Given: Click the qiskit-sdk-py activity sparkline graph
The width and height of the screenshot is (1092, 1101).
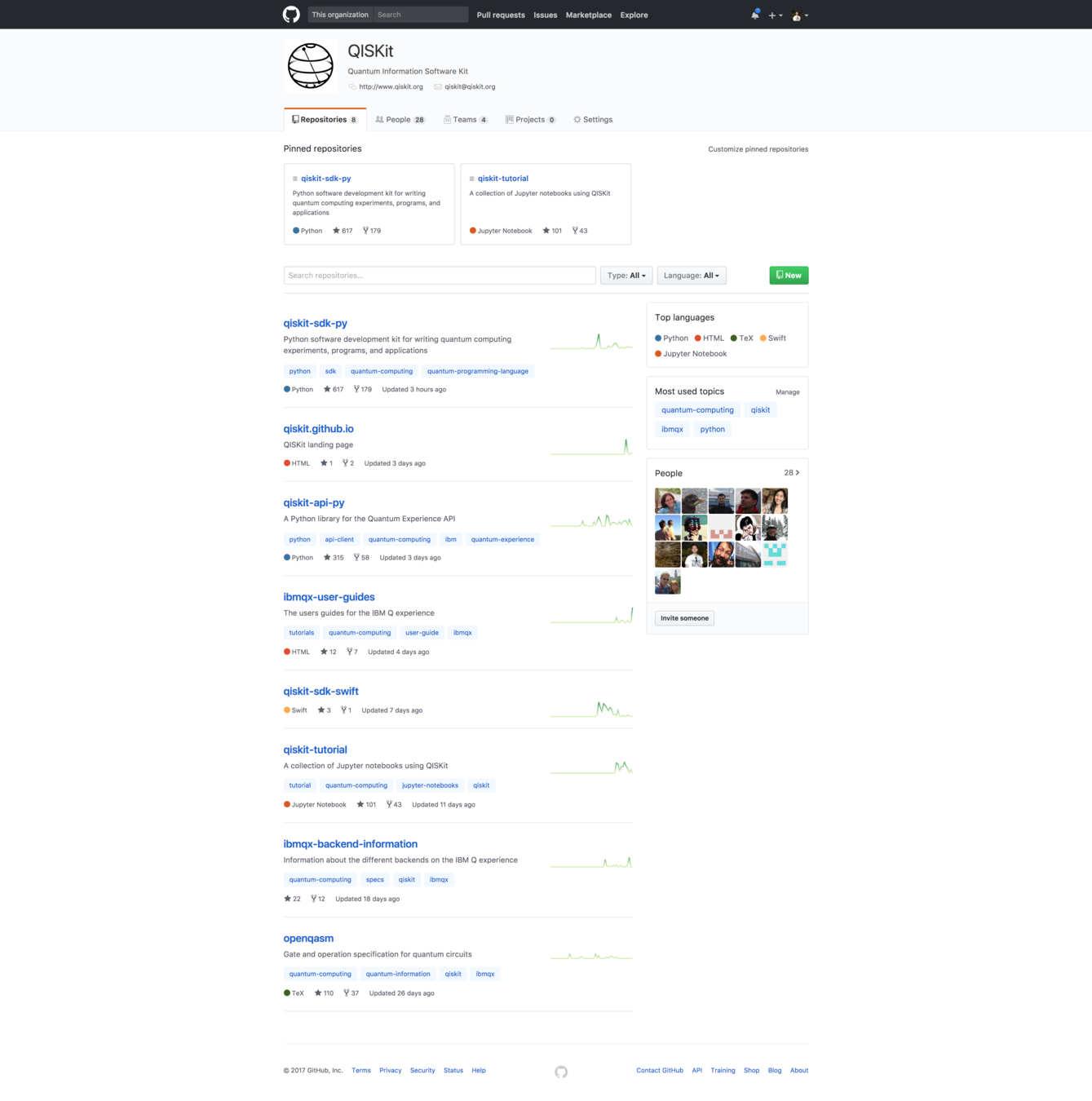Looking at the screenshot, I should click(x=591, y=342).
